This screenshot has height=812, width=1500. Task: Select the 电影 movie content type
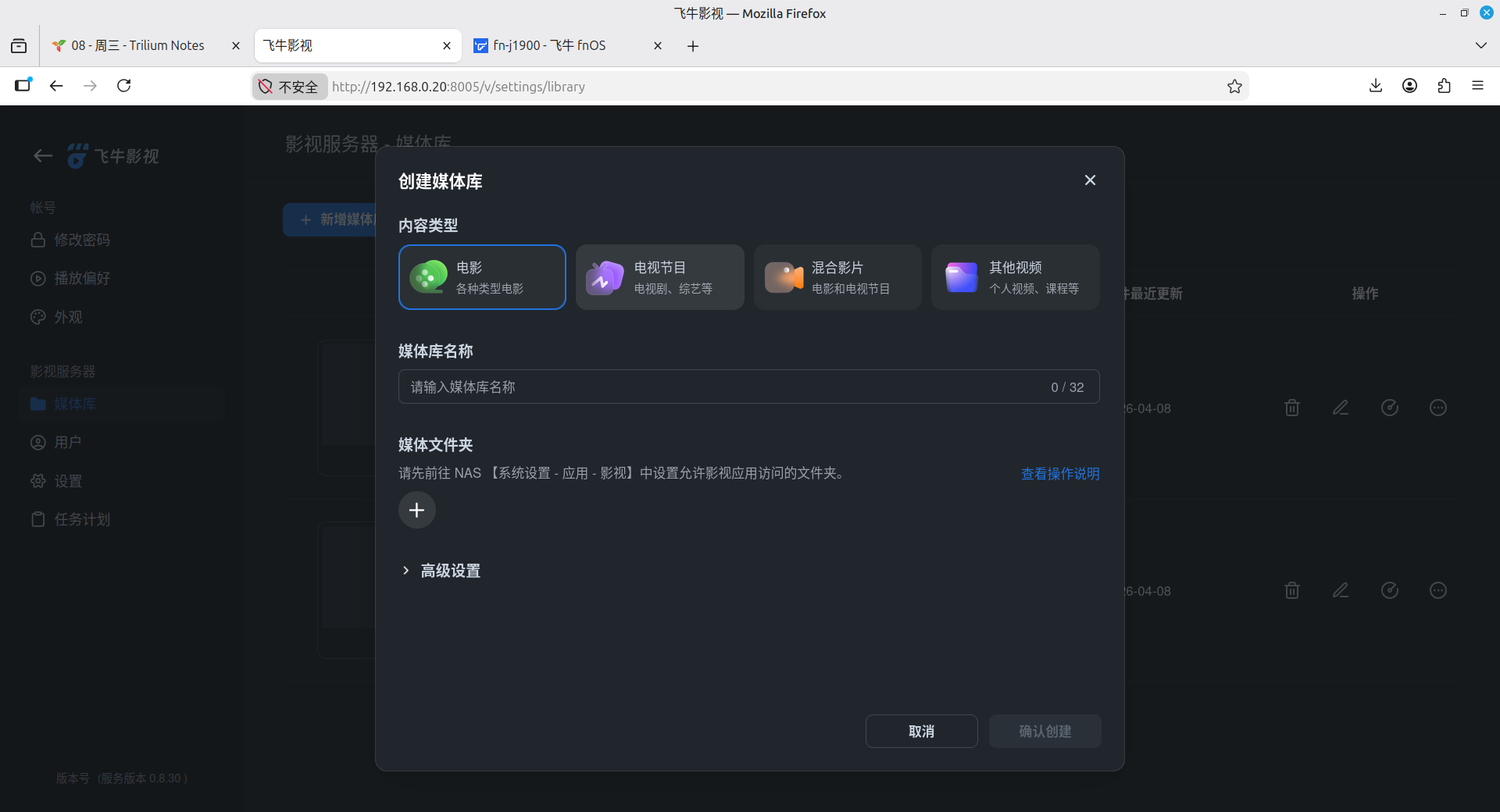482,277
